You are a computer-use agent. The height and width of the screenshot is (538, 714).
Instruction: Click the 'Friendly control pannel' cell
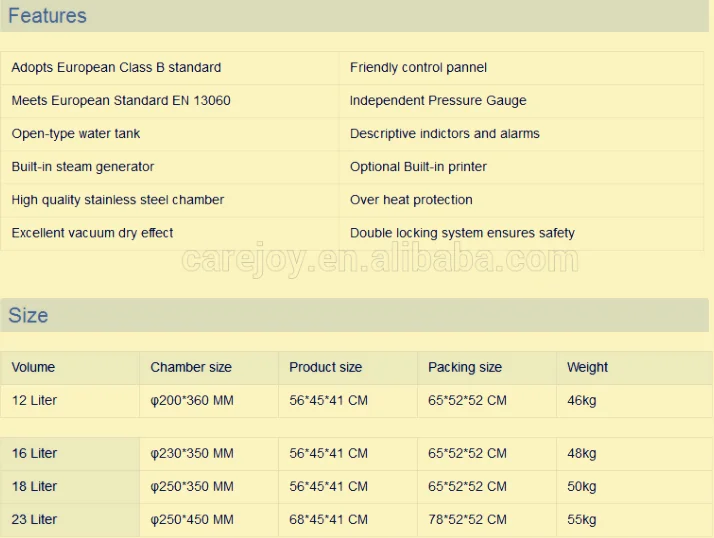[x=418, y=68]
